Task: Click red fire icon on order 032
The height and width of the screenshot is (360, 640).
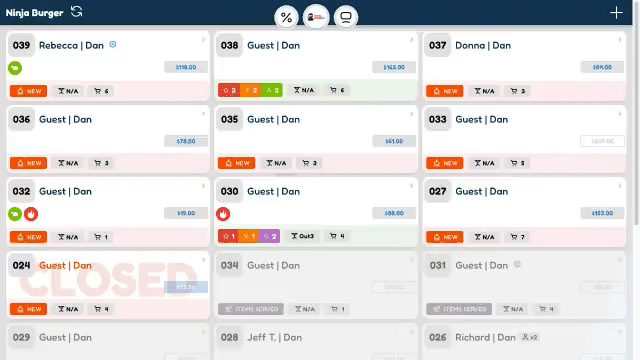Action: [x=31, y=214]
